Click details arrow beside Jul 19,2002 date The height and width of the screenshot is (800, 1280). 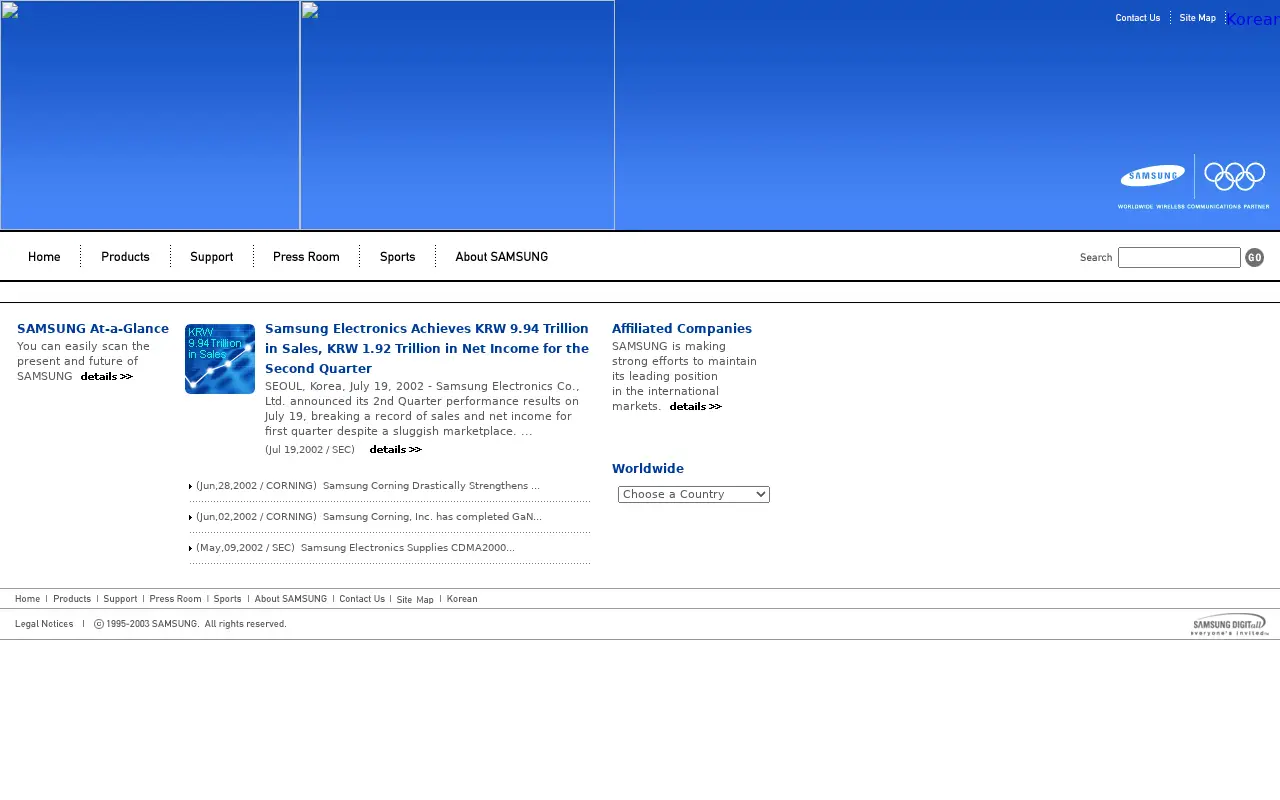pos(396,450)
